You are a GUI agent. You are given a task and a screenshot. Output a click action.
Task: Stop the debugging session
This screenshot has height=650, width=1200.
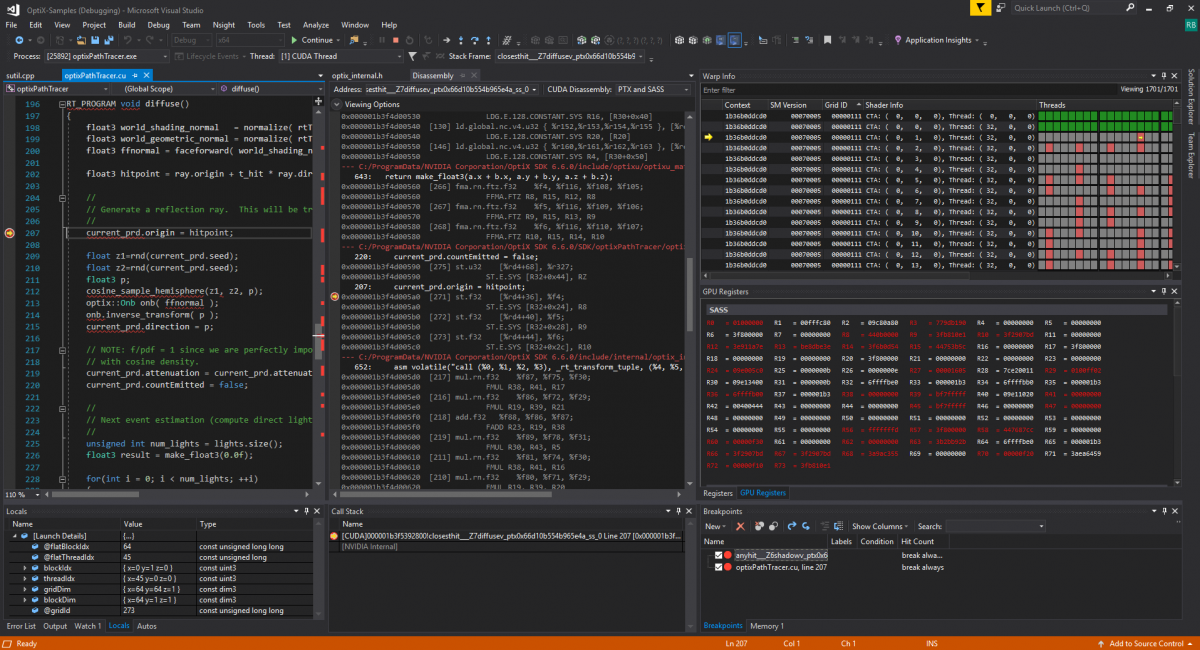coord(394,40)
